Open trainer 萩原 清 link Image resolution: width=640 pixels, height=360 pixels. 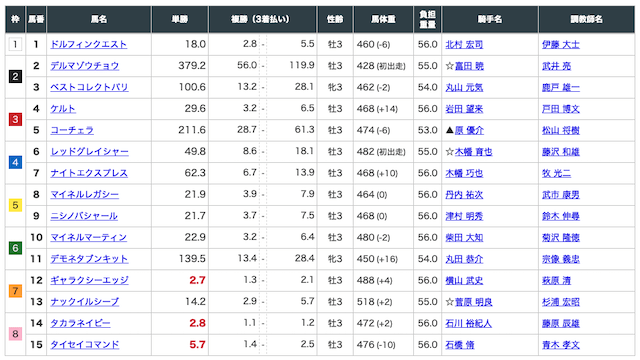(x=556, y=280)
